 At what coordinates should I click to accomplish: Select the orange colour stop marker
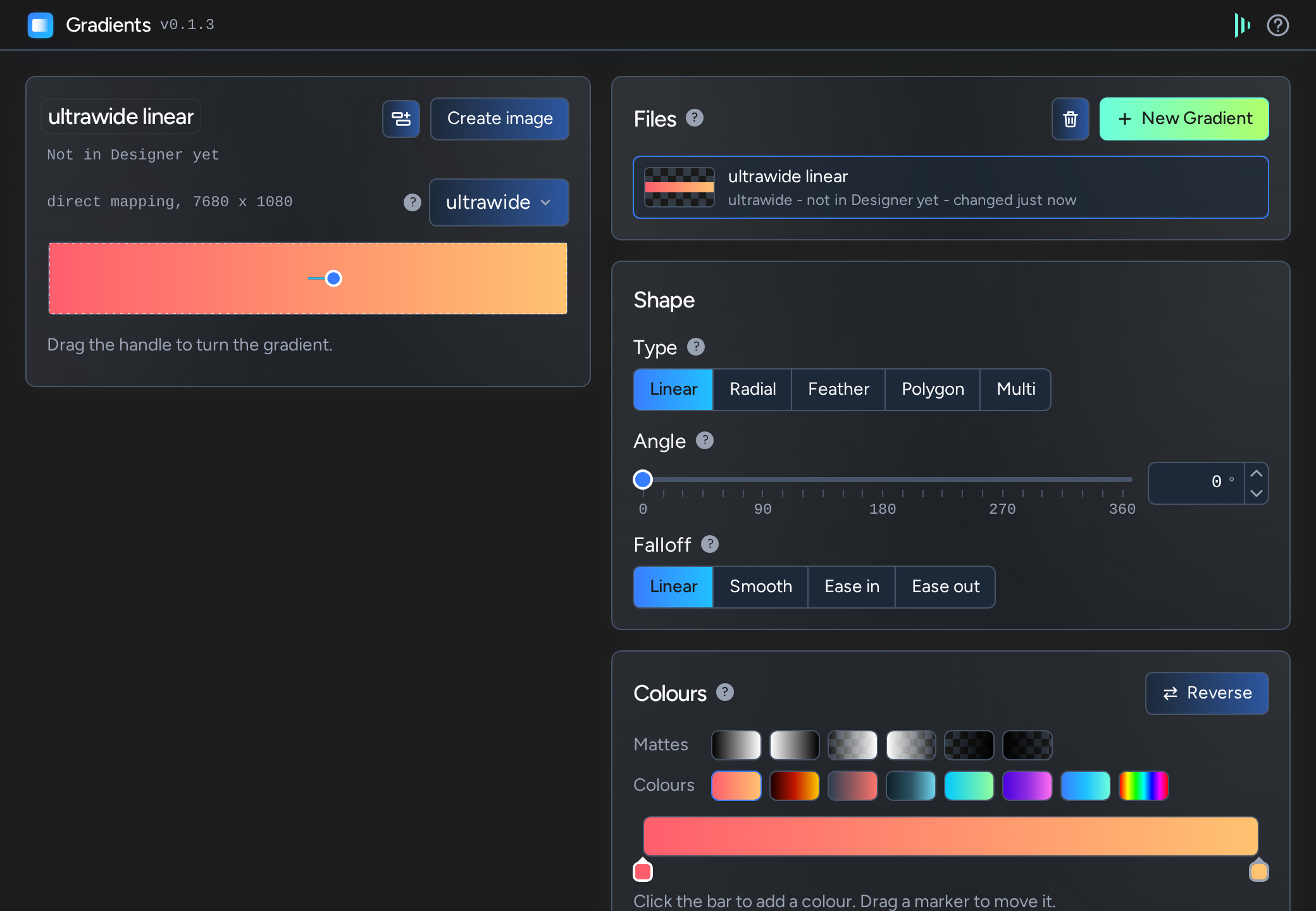pos(1259,870)
